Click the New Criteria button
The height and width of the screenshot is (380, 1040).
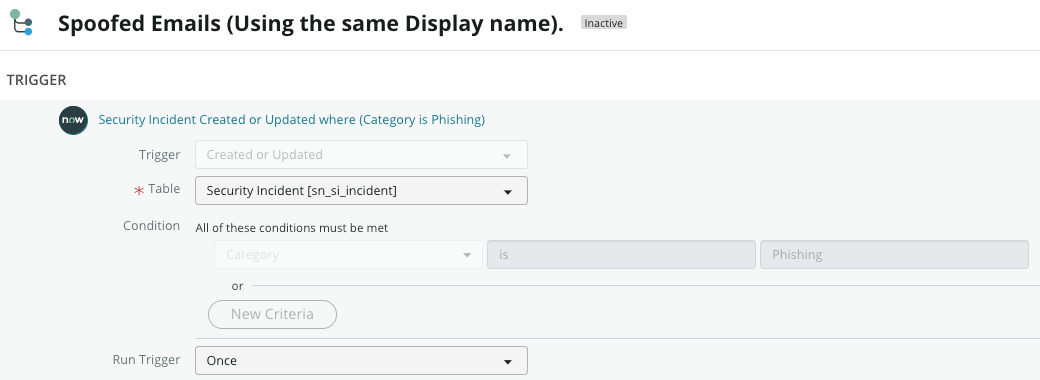(x=273, y=314)
